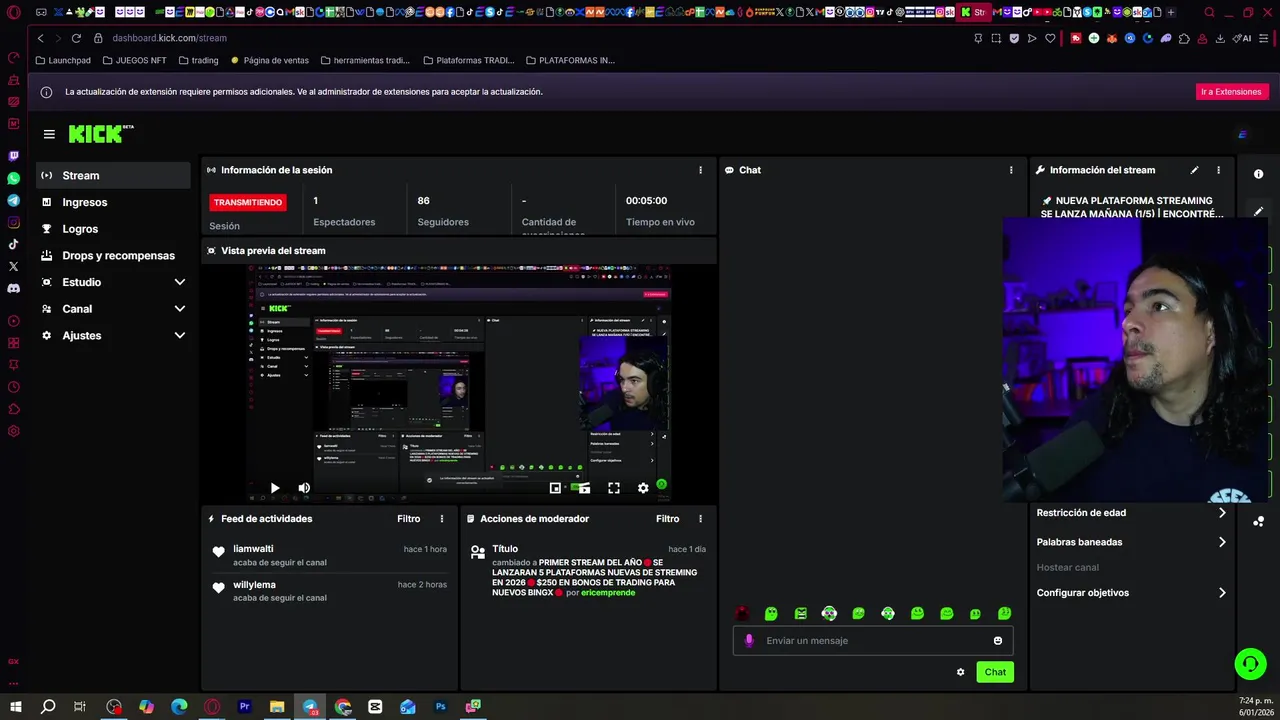Open the emoji picker in chat input
The image size is (1280, 720).
pos(998,641)
